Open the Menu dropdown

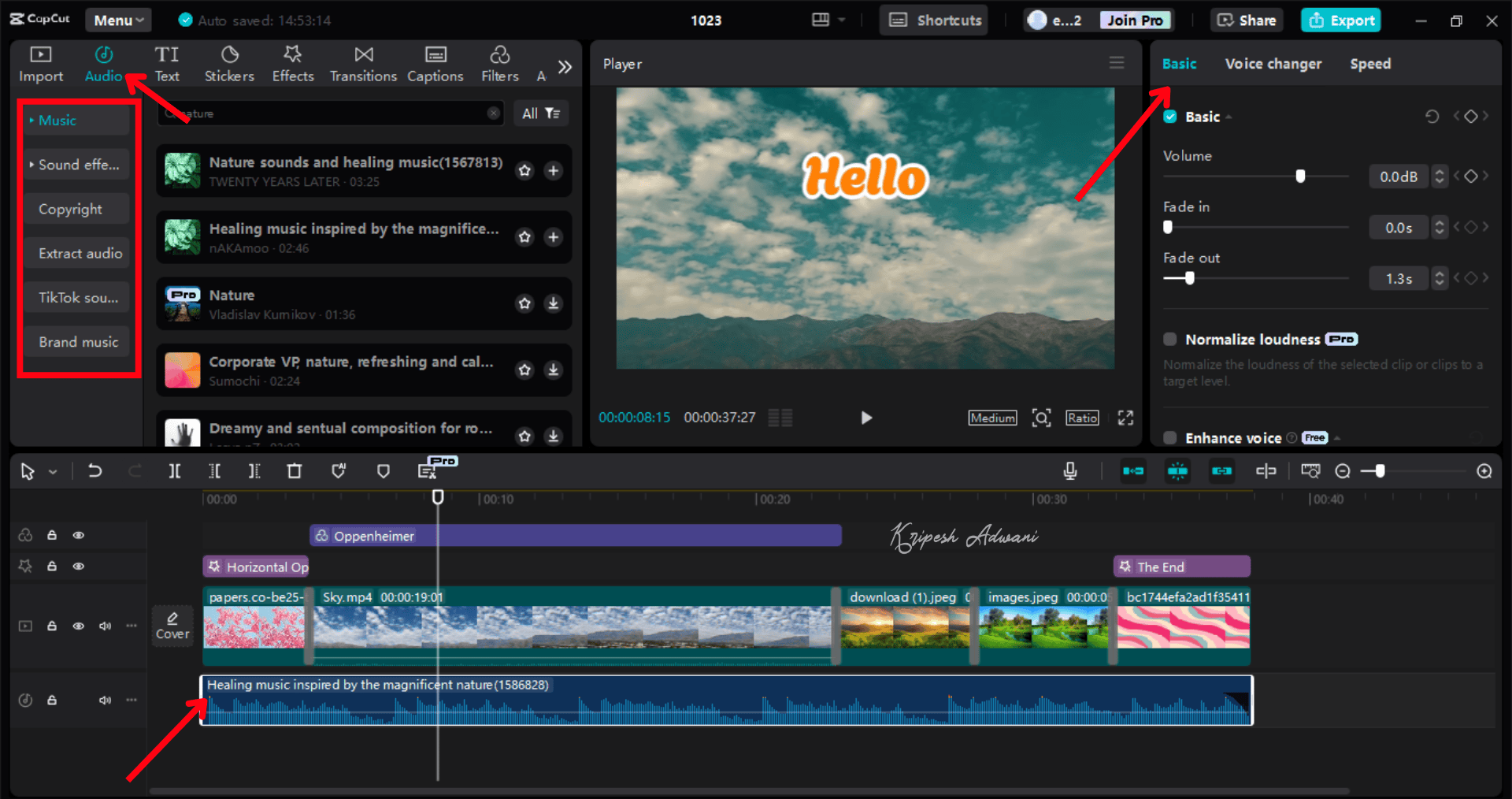tap(118, 20)
